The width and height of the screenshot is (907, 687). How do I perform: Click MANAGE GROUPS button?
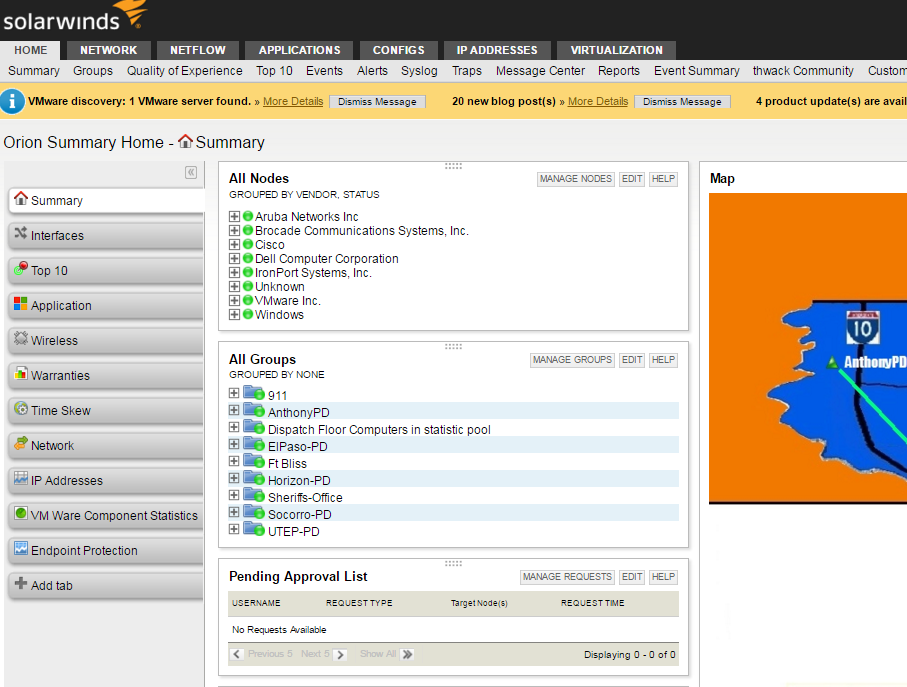tap(572, 360)
